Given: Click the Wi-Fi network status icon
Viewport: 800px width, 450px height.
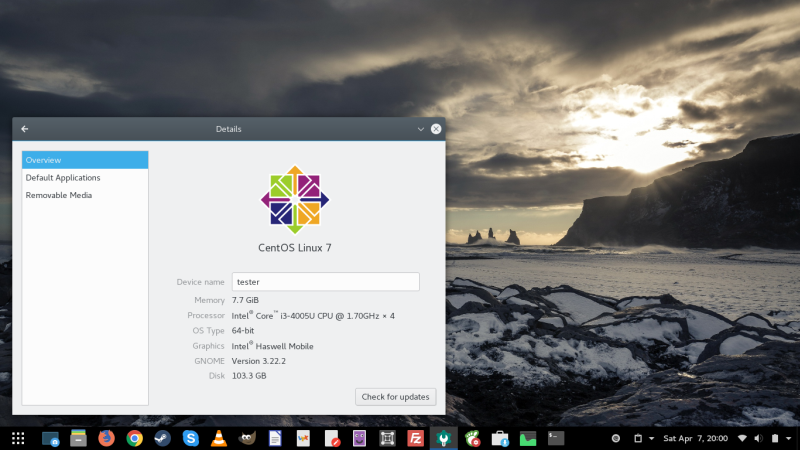Looking at the screenshot, I should tap(742, 438).
